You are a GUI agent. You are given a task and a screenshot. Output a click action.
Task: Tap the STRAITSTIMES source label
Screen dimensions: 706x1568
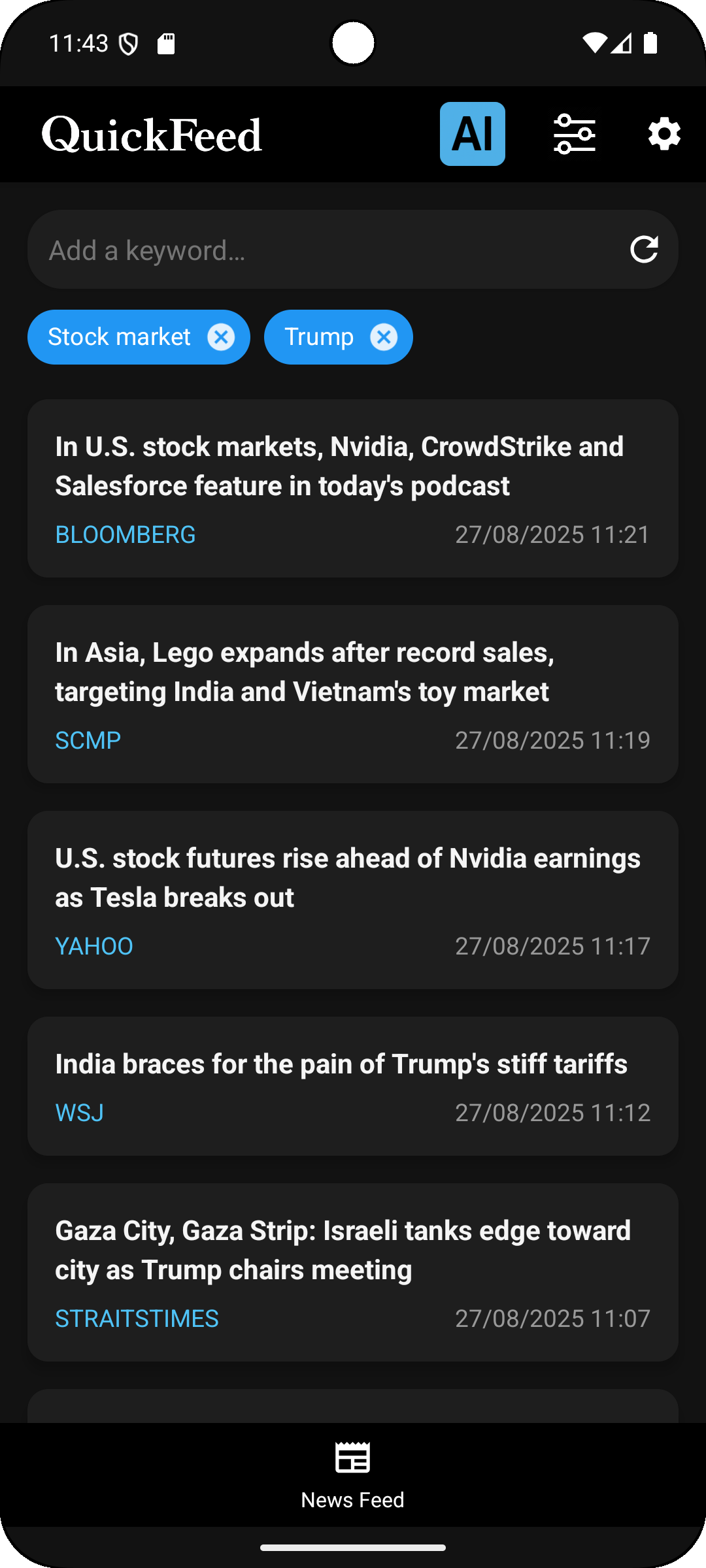tap(137, 1318)
